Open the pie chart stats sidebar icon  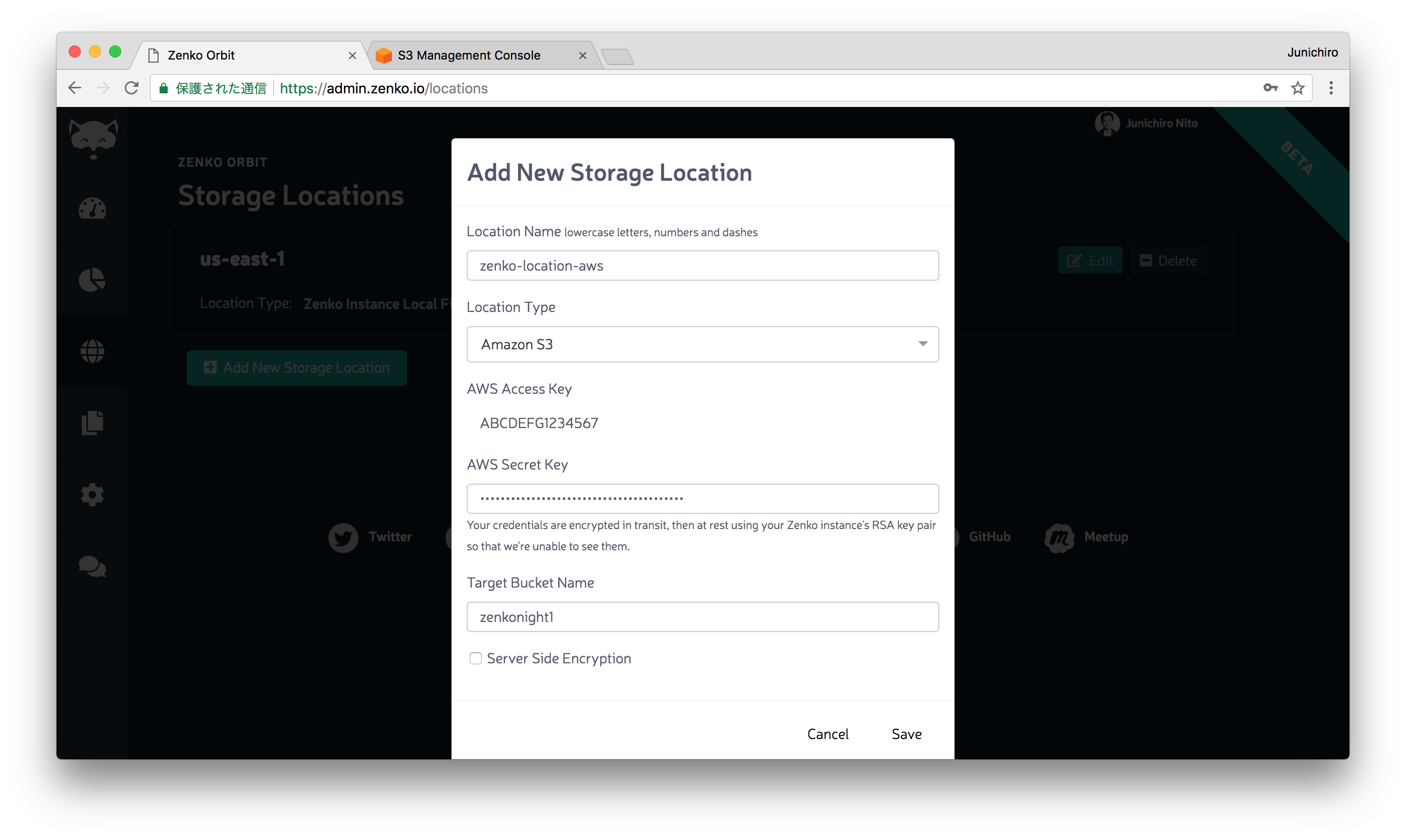92,280
